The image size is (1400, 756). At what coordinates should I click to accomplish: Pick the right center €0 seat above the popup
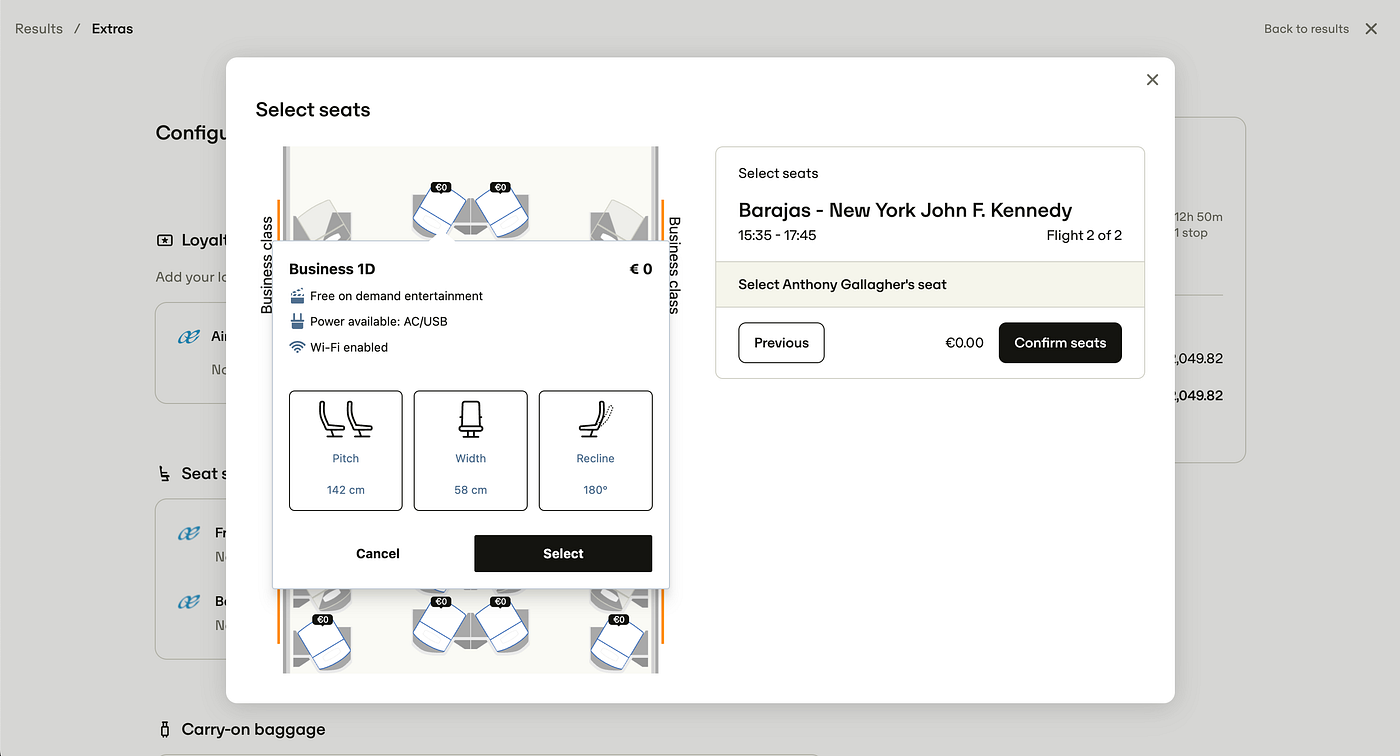pyautogui.click(x=502, y=210)
